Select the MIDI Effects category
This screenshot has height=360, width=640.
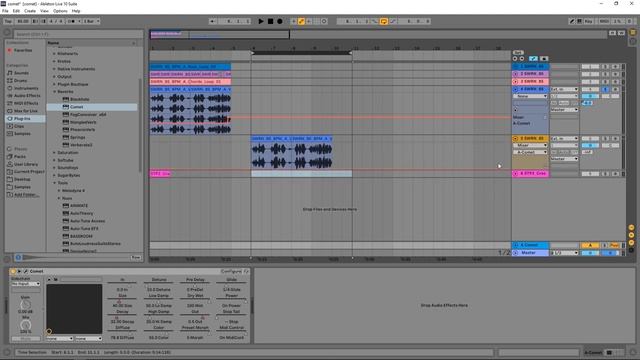pos(26,103)
